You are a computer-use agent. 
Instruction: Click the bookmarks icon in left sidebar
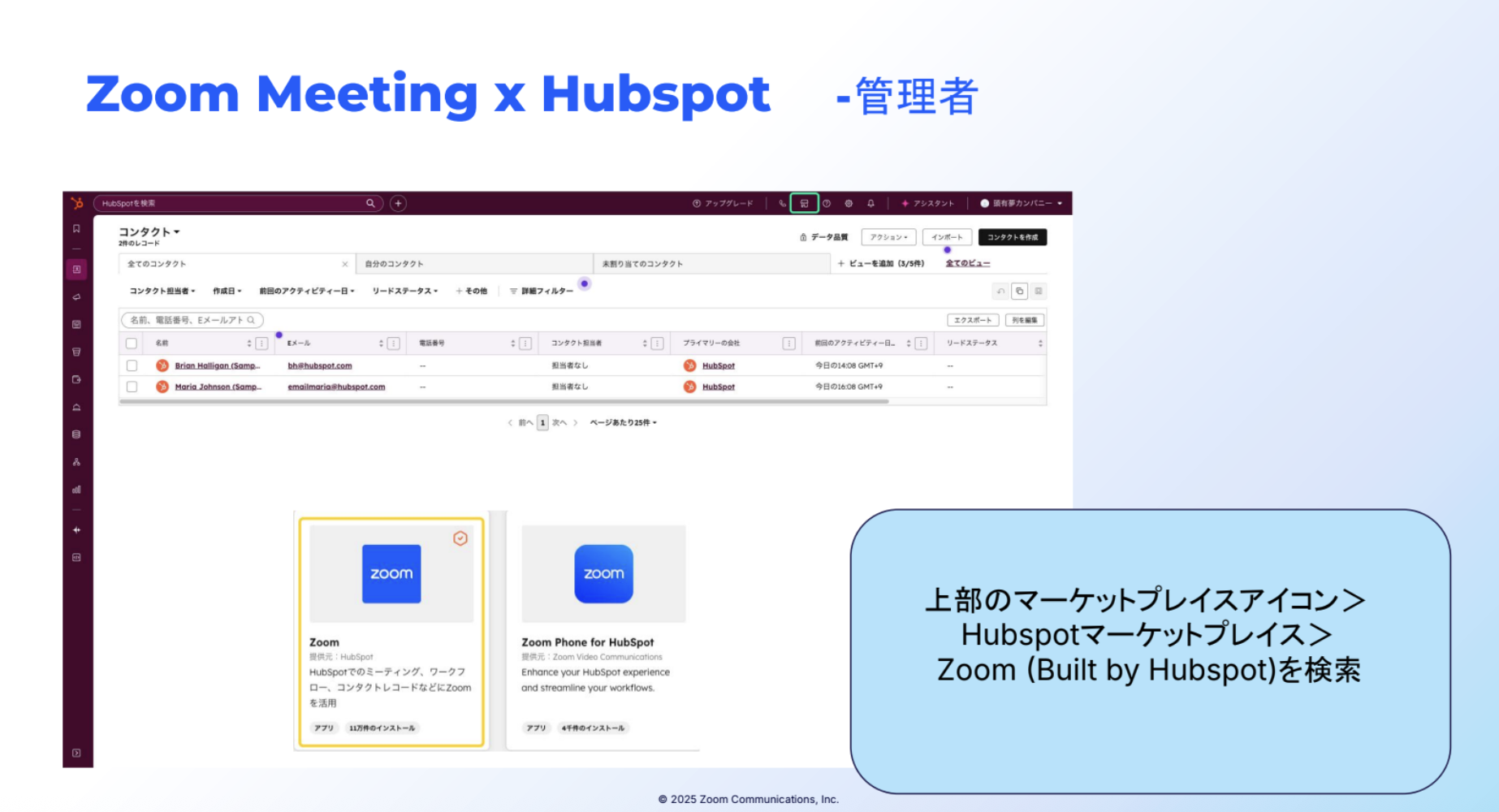[x=76, y=229]
